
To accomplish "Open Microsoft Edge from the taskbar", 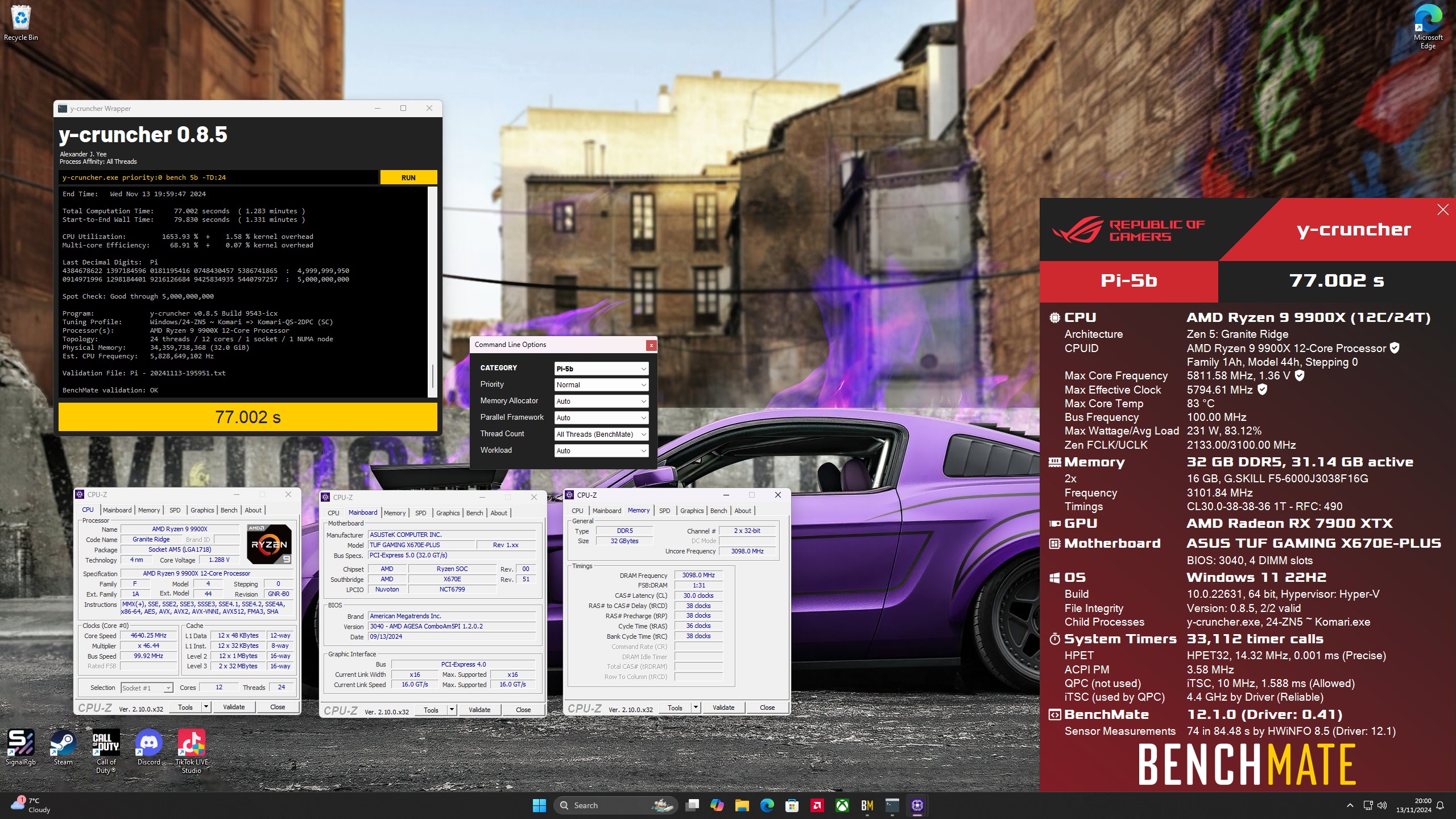I will (x=767, y=805).
